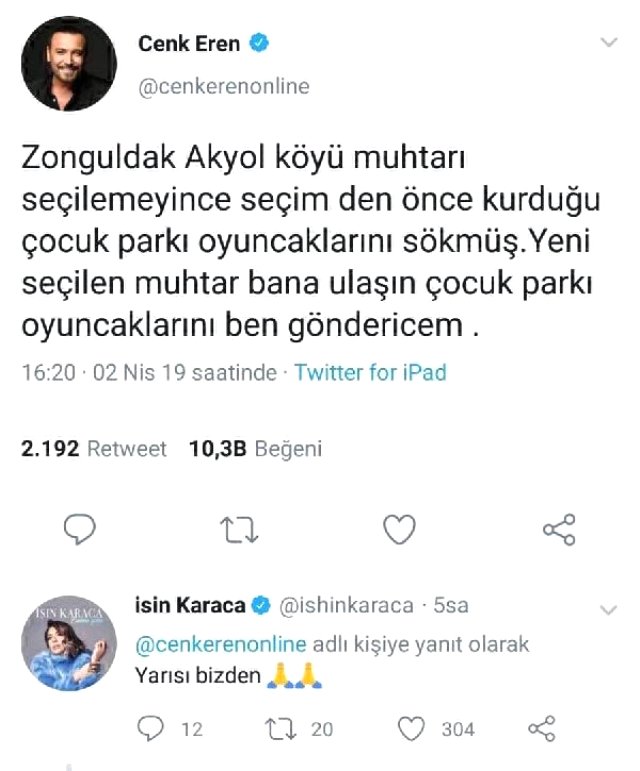Expand options chevron on isin Karaca's reply
Viewport: 640px width, 771px height.
(607, 608)
